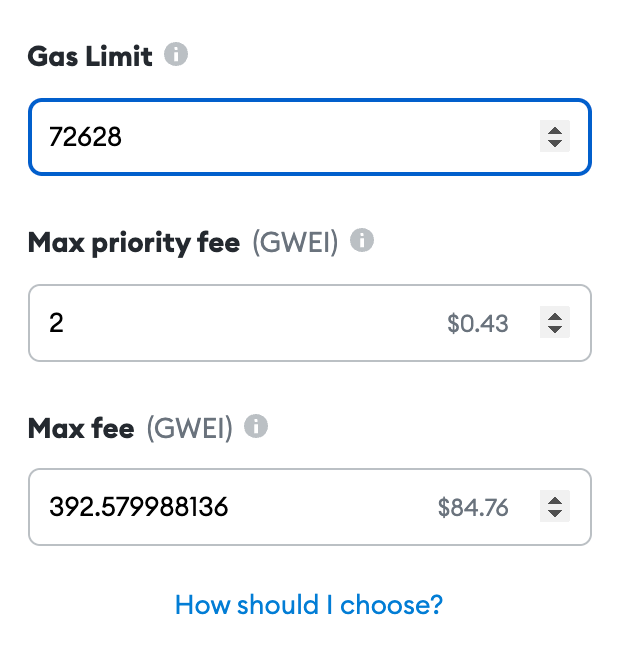Click the Max priority fee label text
This screenshot has width=620, height=648.
pos(134,243)
